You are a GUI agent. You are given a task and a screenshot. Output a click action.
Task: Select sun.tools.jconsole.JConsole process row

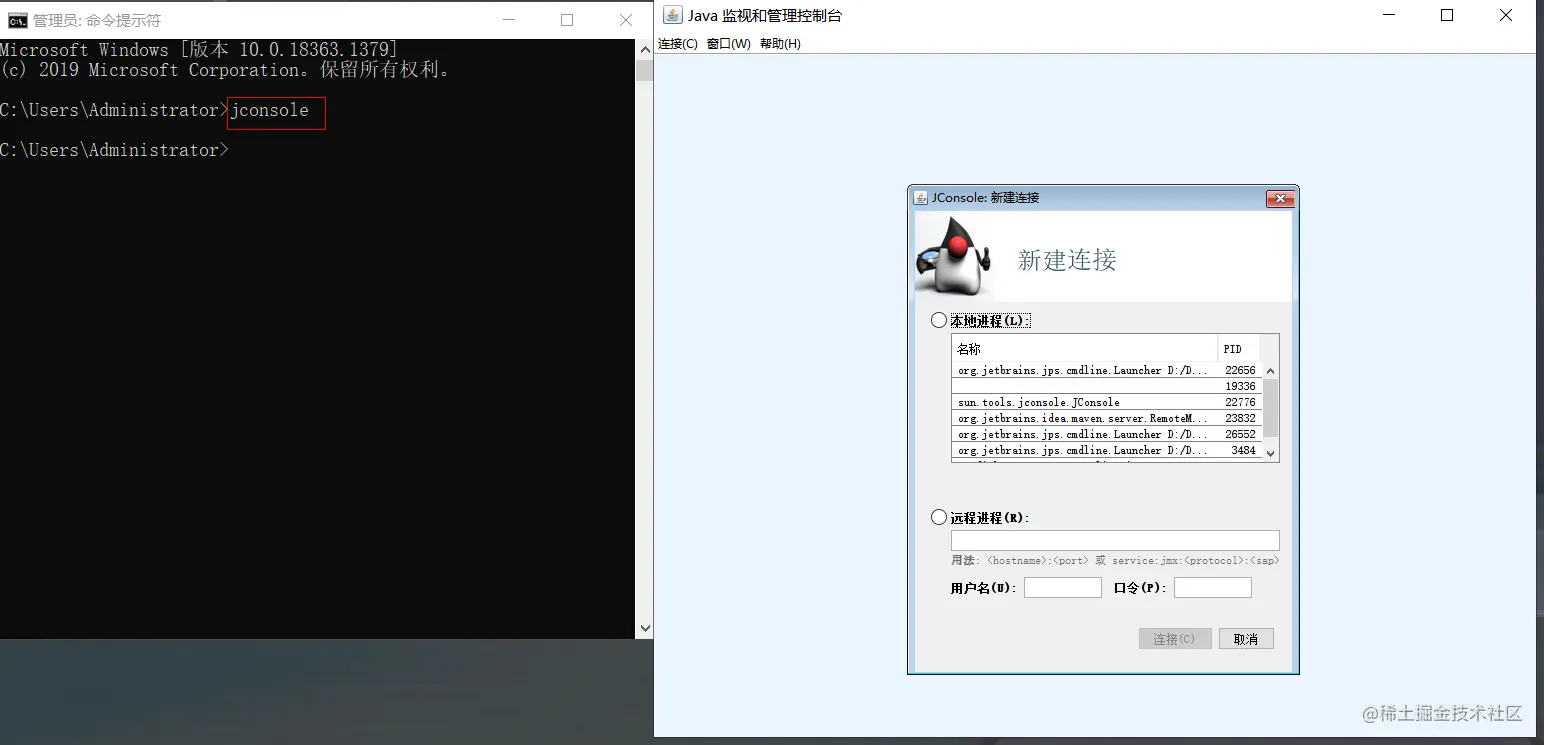point(1107,402)
